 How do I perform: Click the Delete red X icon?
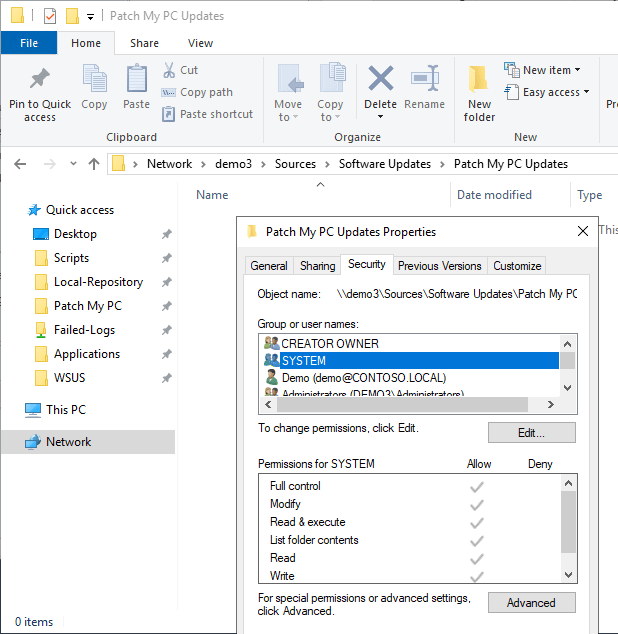click(381, 78)
